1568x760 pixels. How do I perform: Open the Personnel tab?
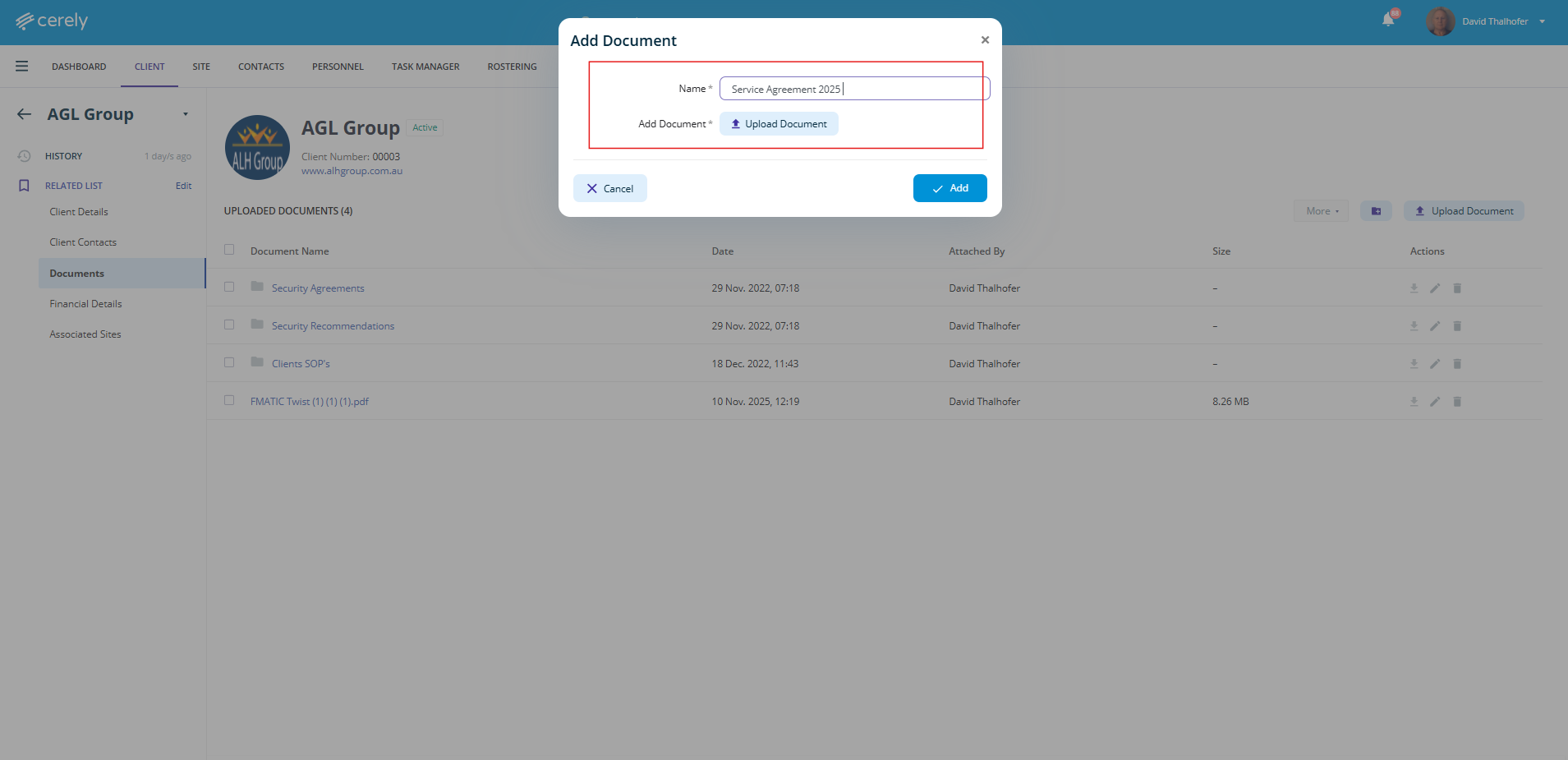click(x=338, y=67)
